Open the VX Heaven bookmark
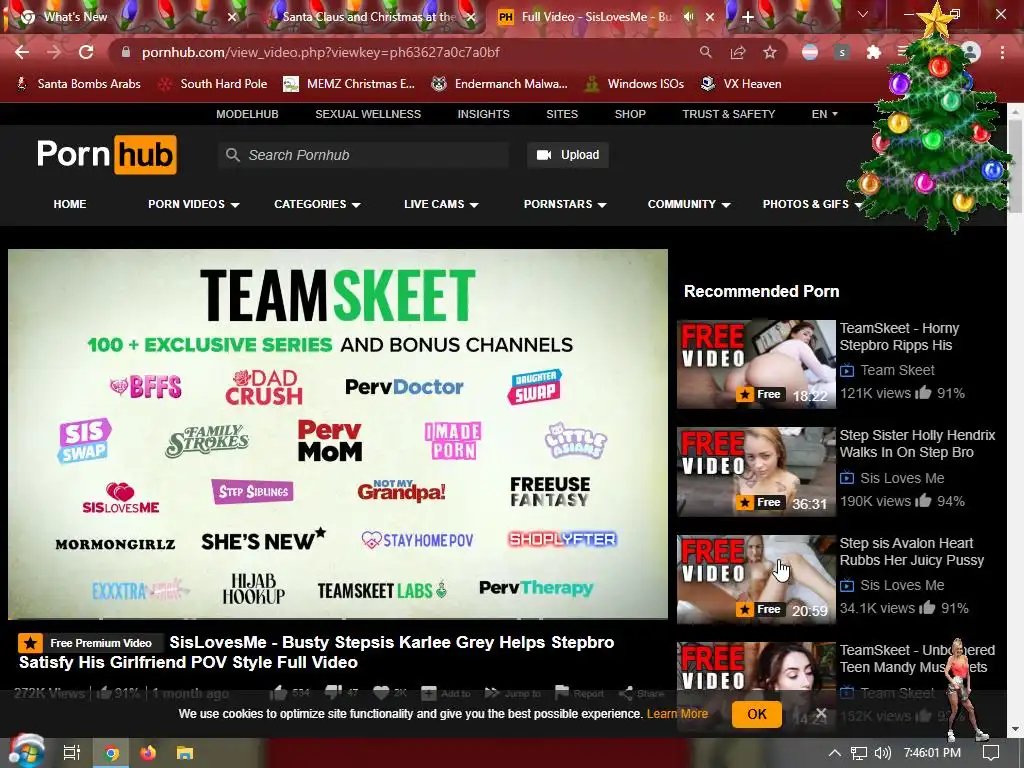The image size is (1024, 768). click(x=741, y=84)
